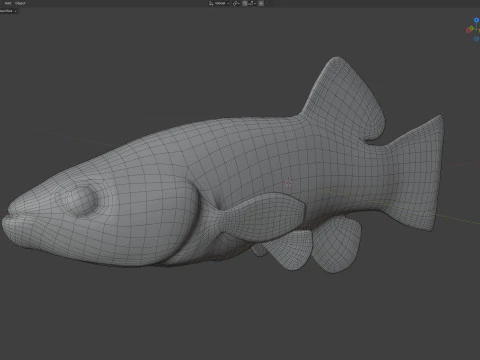Open the pivot point dropdown
The width and height of the screenshot is (480, 360).
tap(236, 3)
